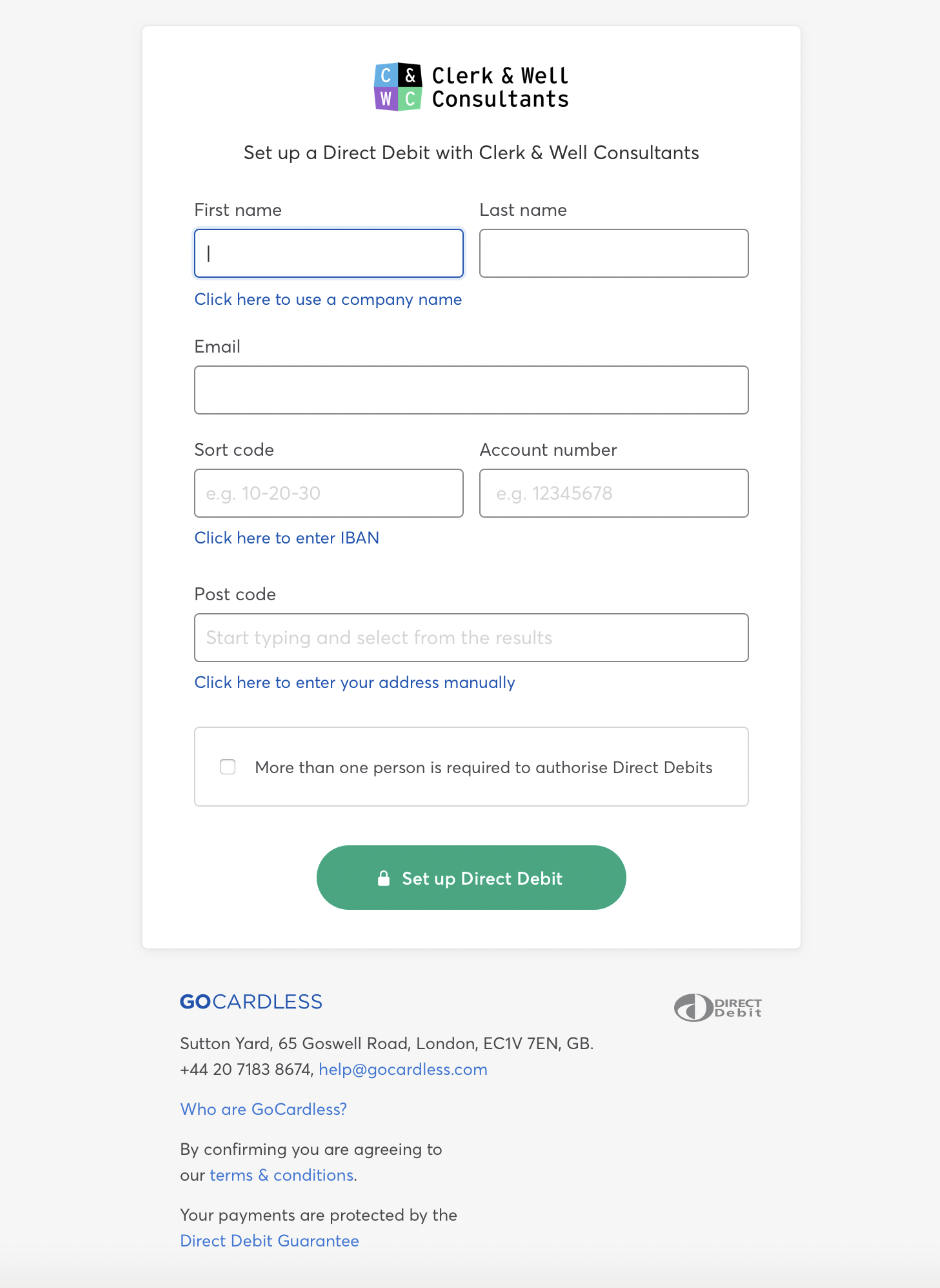Focus the Account number input

613,493
